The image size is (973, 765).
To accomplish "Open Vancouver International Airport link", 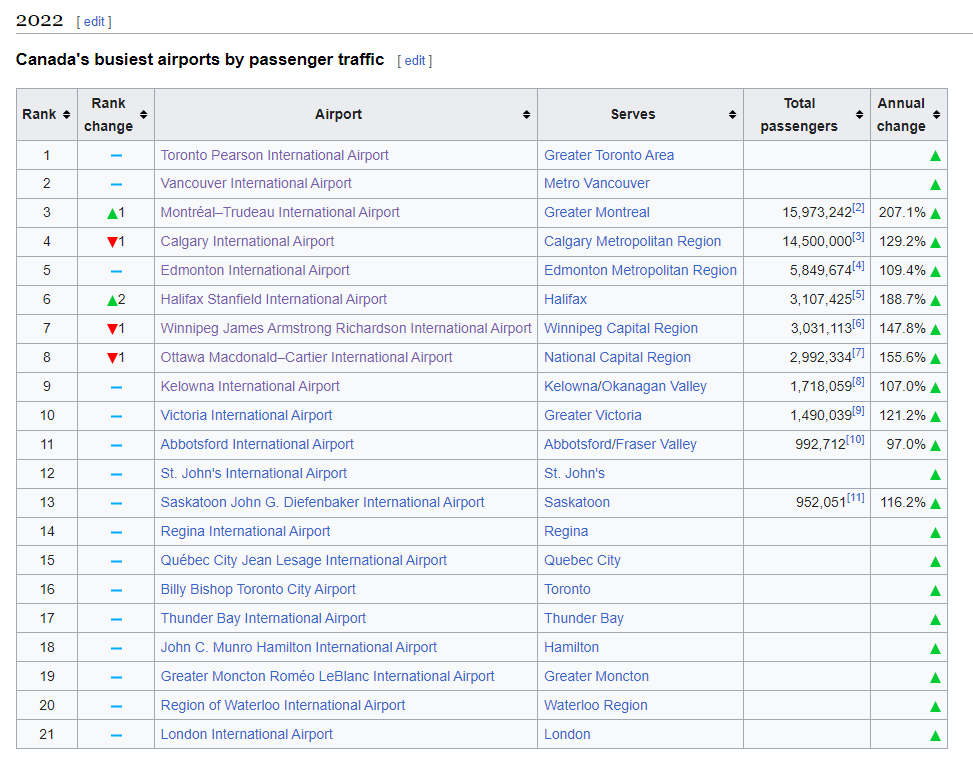I will pyautogui.click(x=256, y=184).
